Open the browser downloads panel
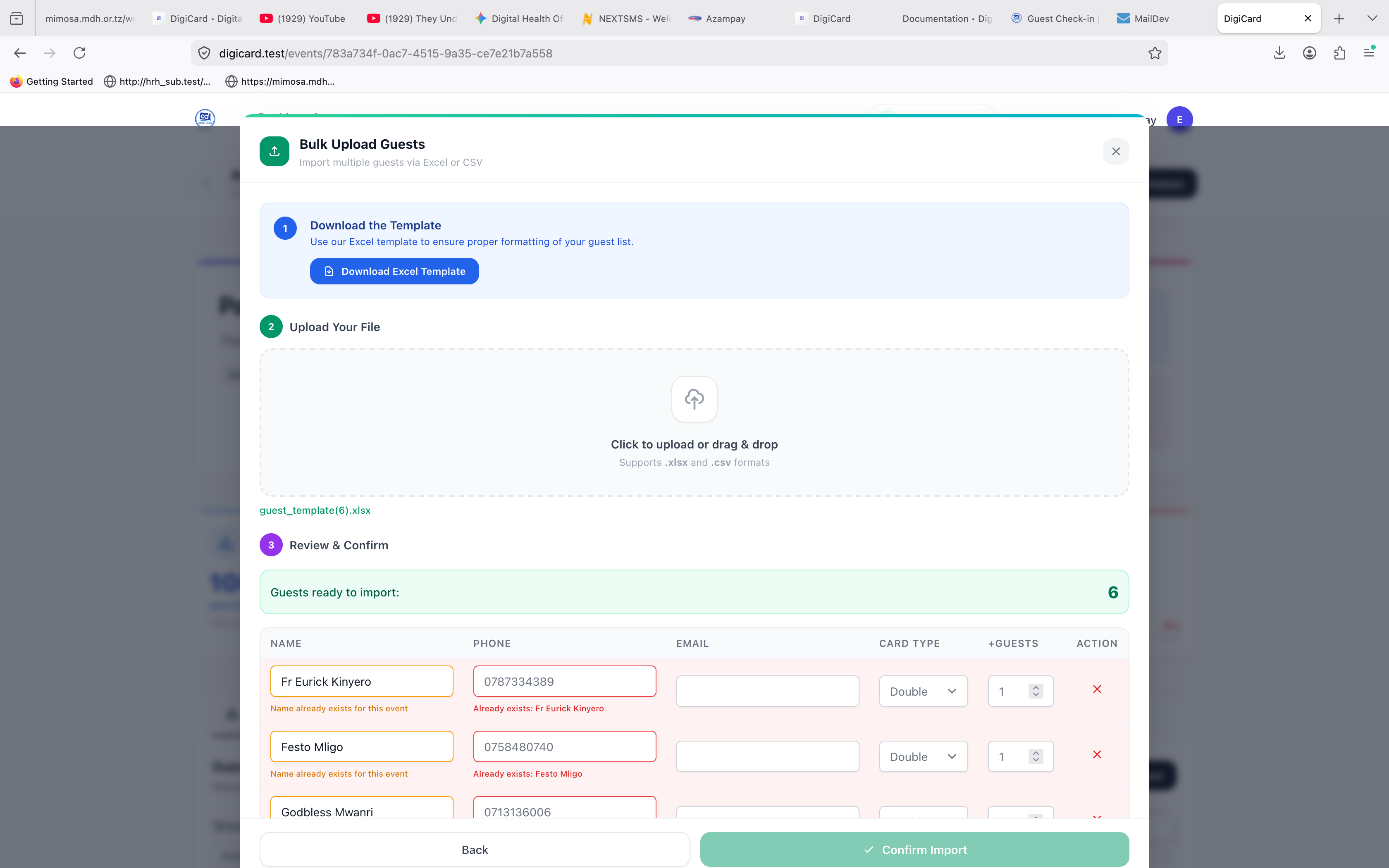 [1279, 53]
